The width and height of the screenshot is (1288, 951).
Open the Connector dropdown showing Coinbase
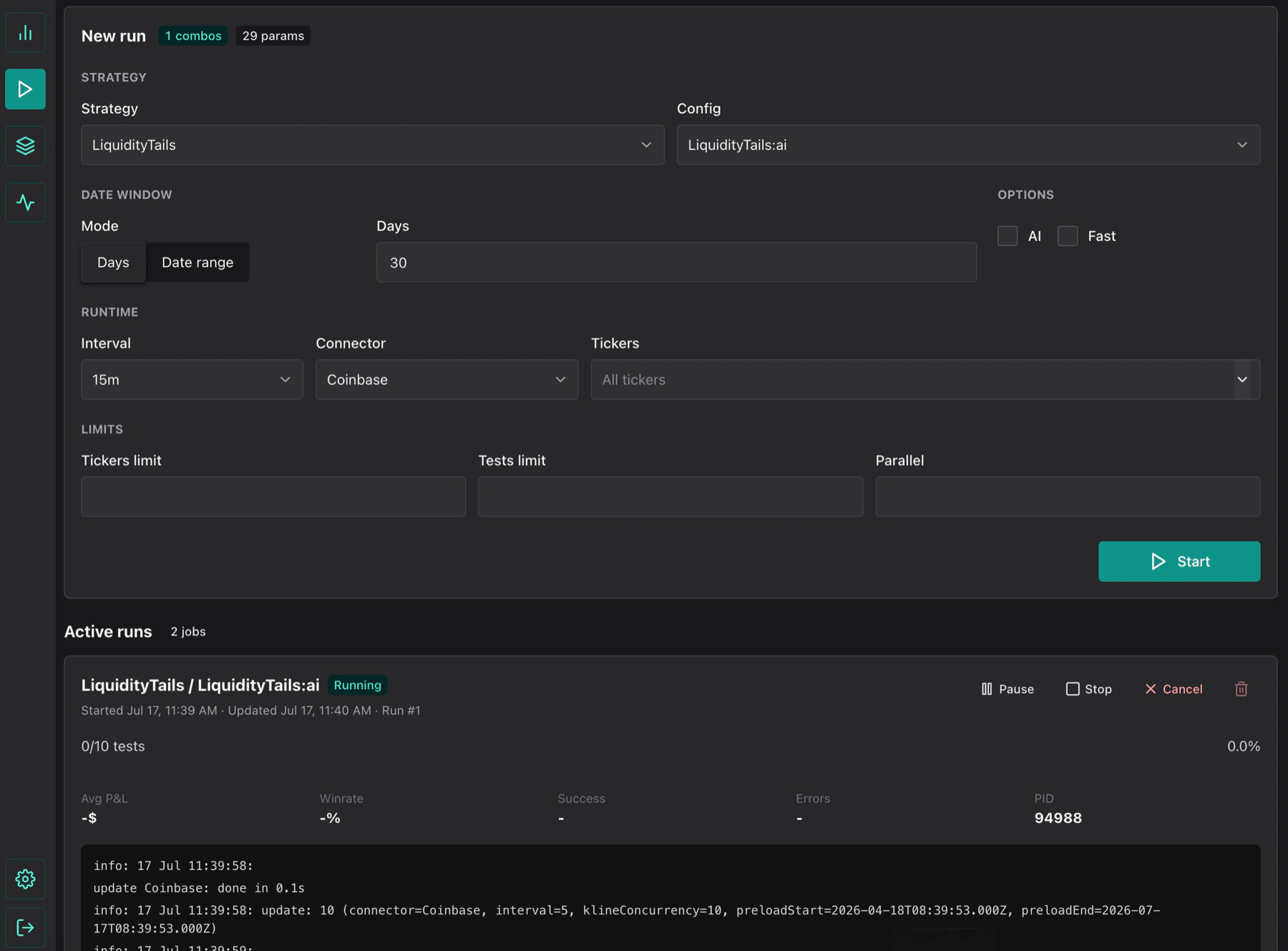coord(447,380)
